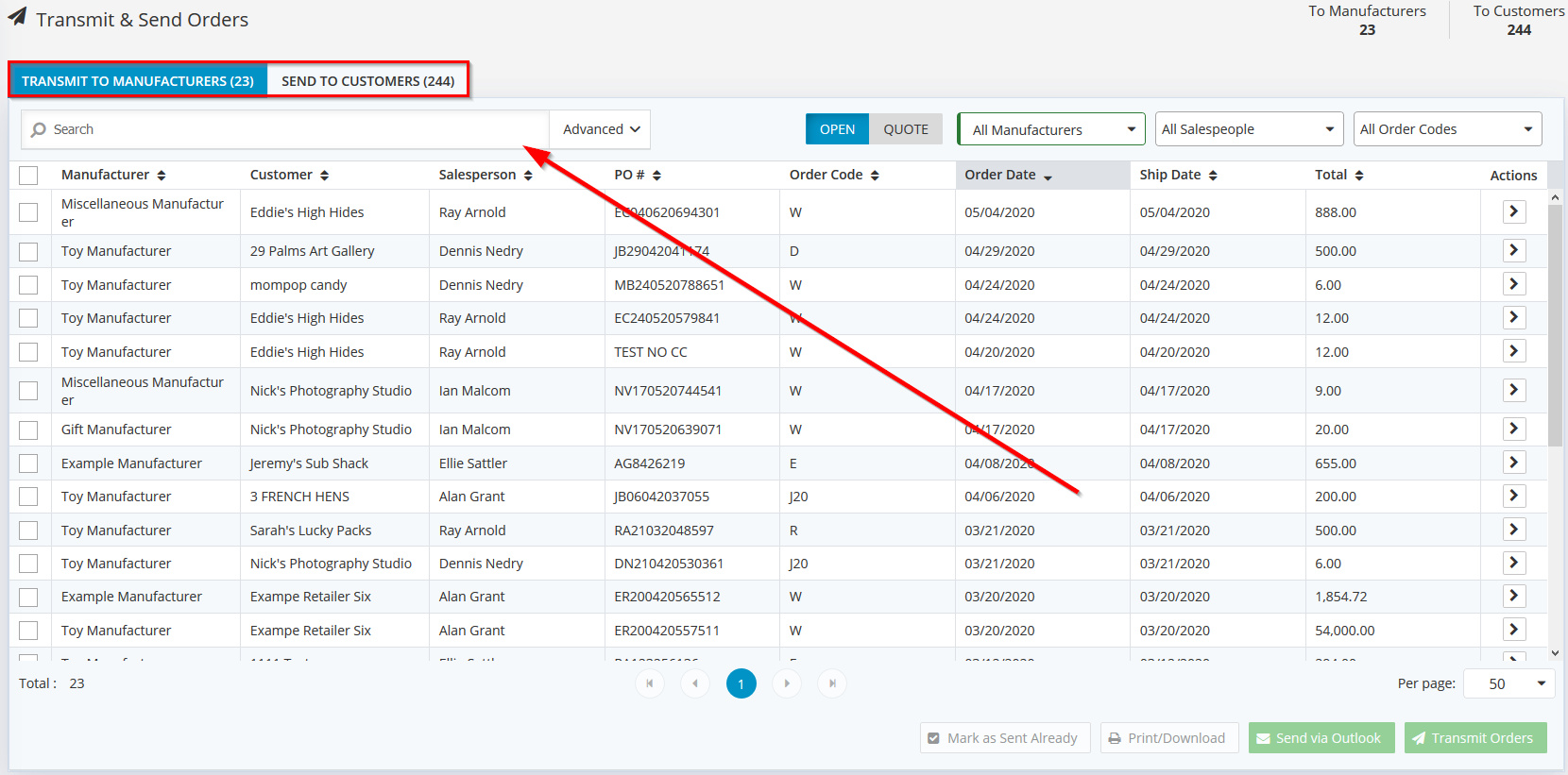Toggle the select-all header checkbox

coord(28,176)
